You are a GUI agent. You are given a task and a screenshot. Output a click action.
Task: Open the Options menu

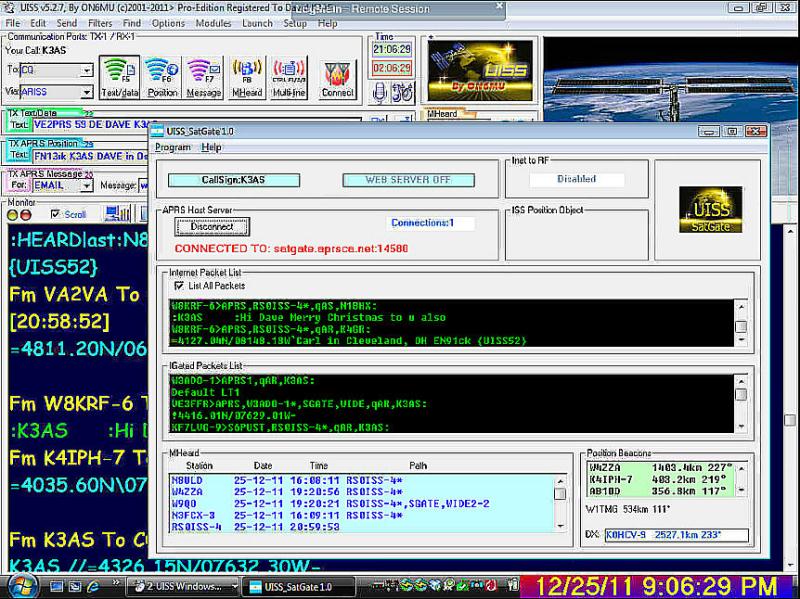point(168,23)
